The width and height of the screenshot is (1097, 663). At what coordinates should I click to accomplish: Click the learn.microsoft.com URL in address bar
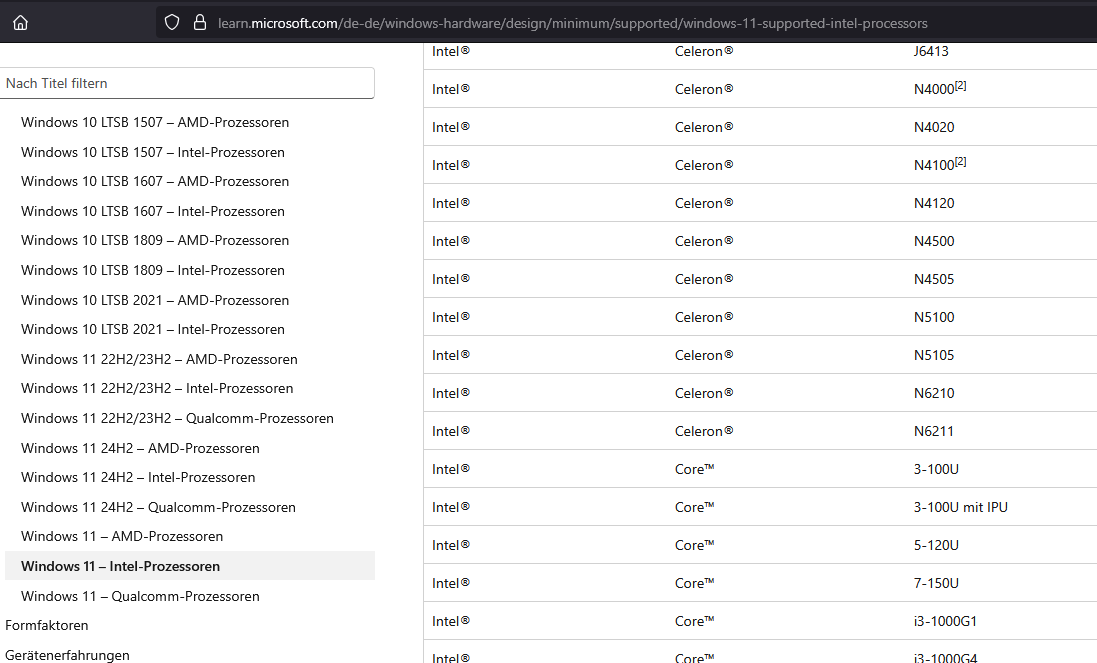tap(572, 23)
